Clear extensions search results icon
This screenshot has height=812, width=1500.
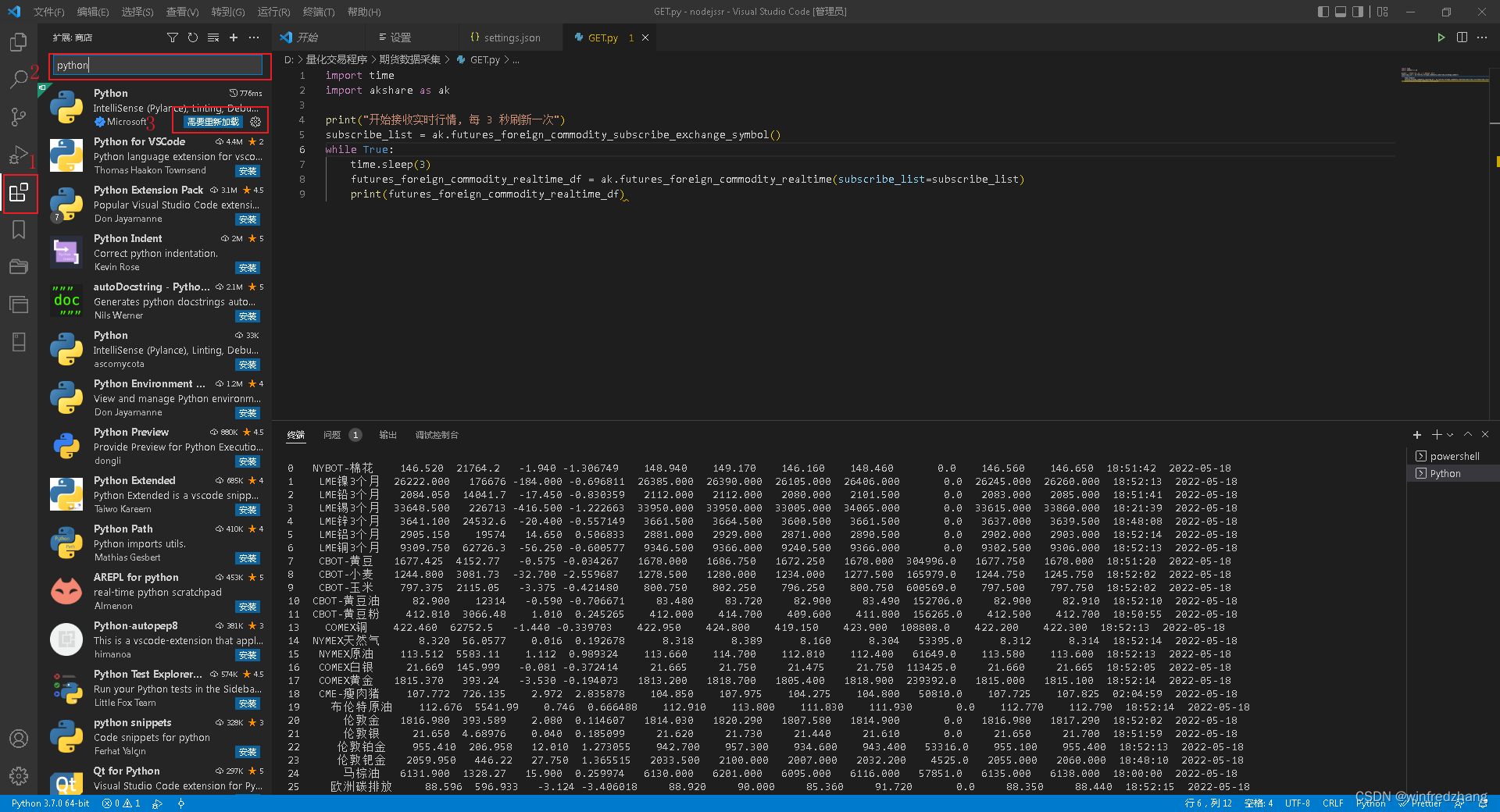213,37
